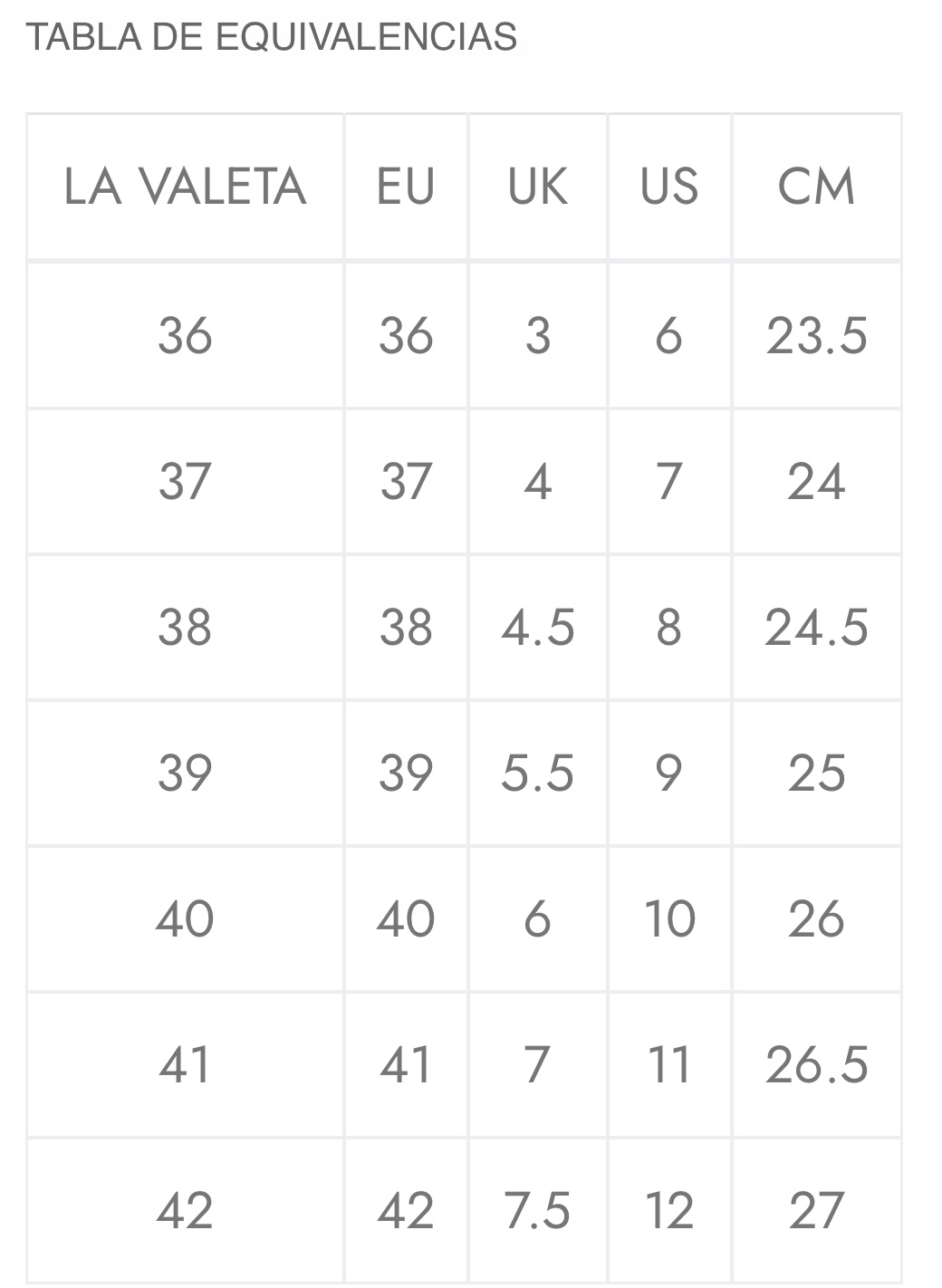Screen dimensions: 942x1288
Task: Select LA VALETA size 37 cell
Action: coord(185,481)
